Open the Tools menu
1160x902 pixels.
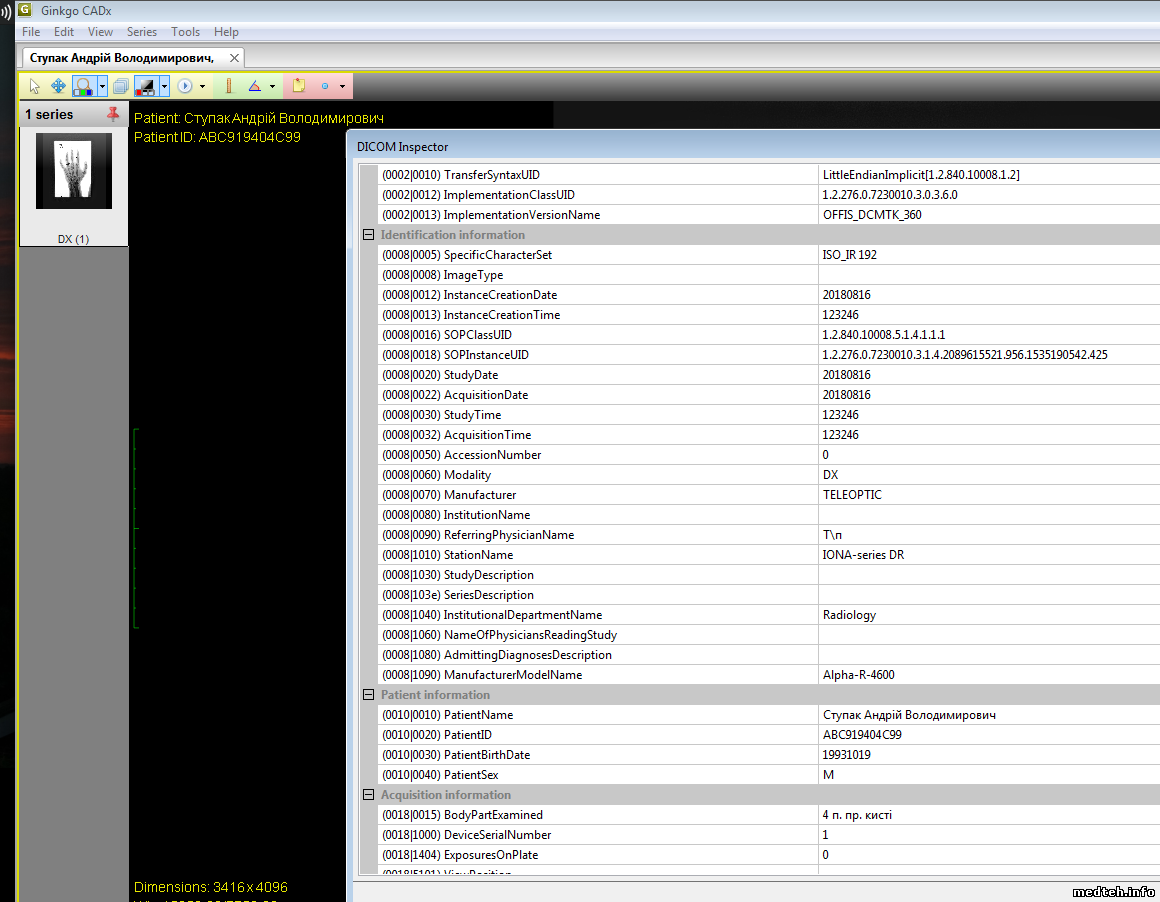pos(185,32)
